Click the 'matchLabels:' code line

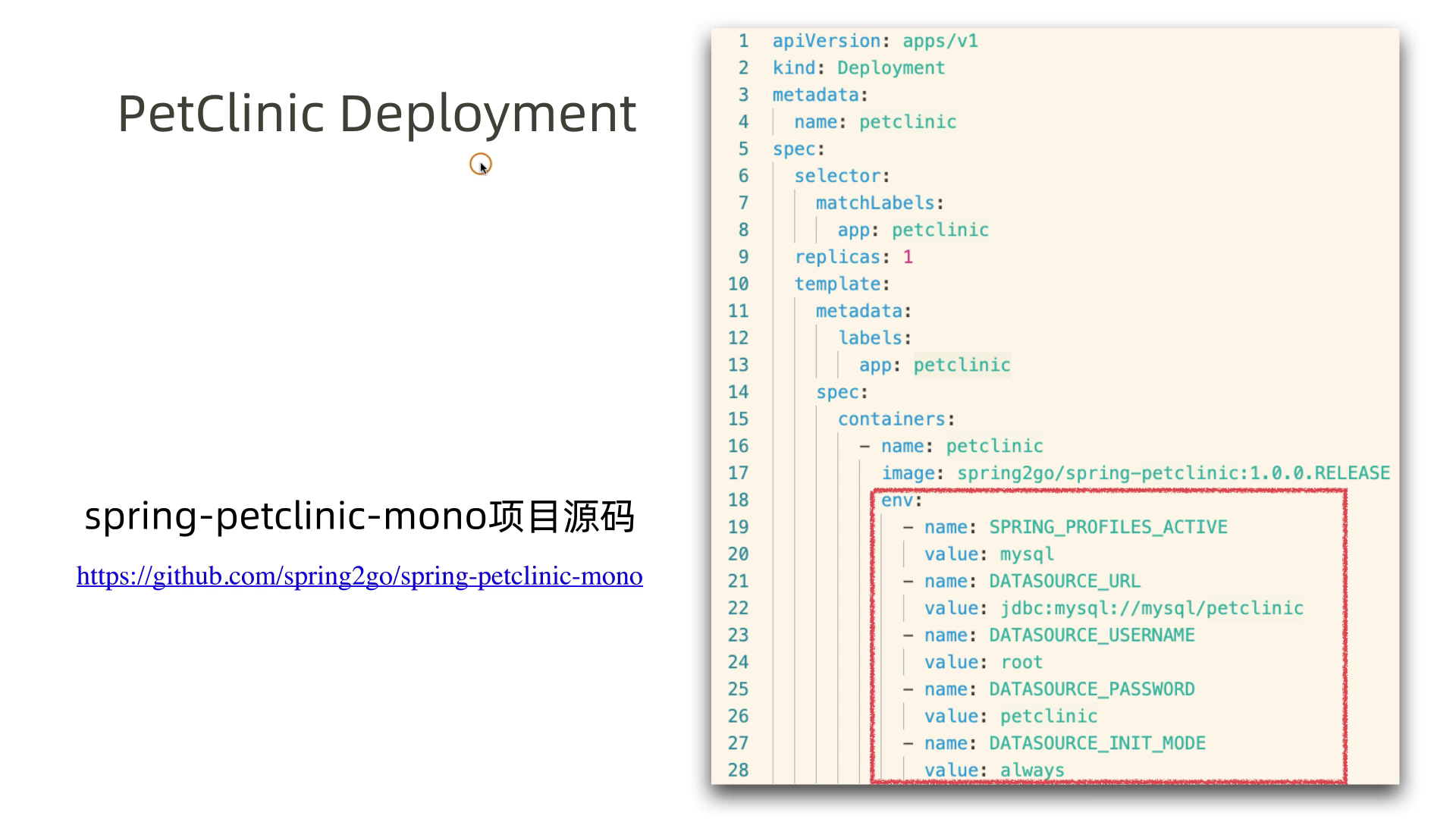pos(880,203)
